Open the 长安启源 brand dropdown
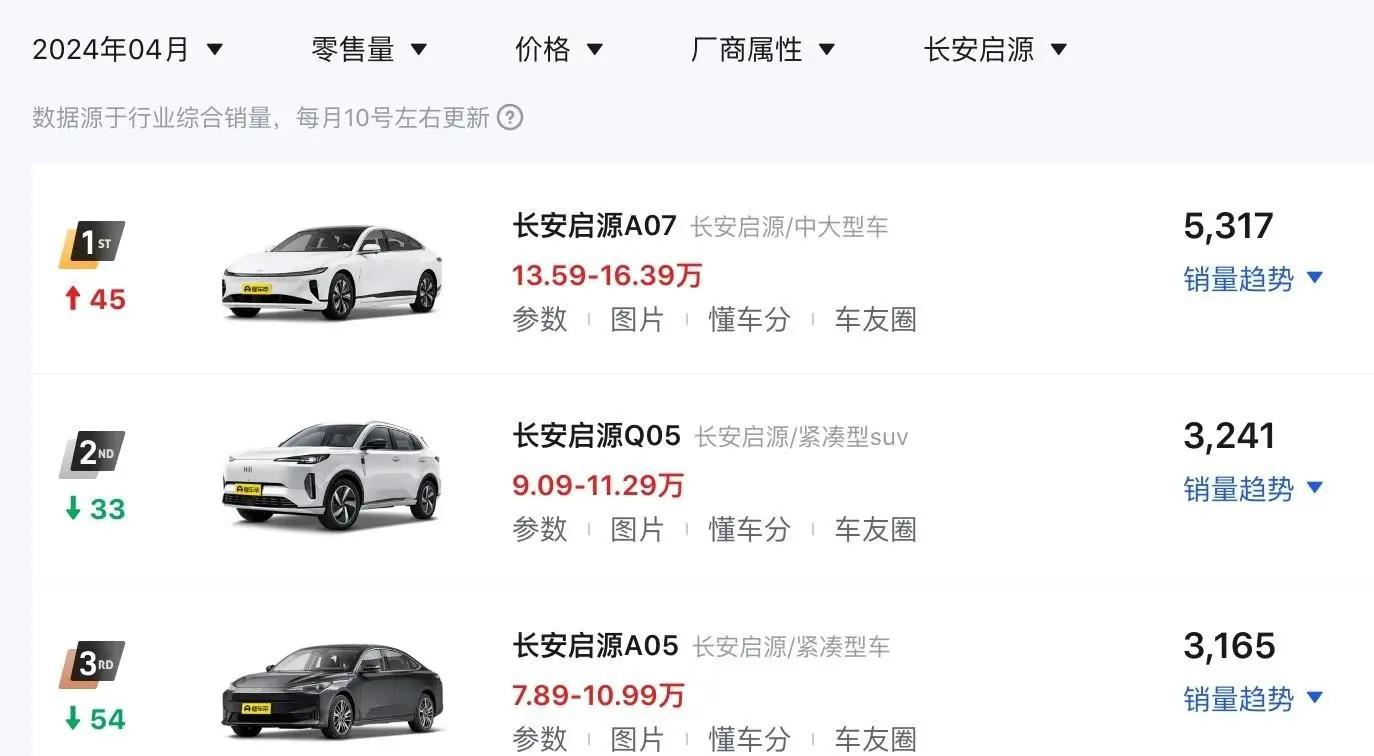Image resolution: width=1374 pixels, height=756 pixels. [996, 49]
